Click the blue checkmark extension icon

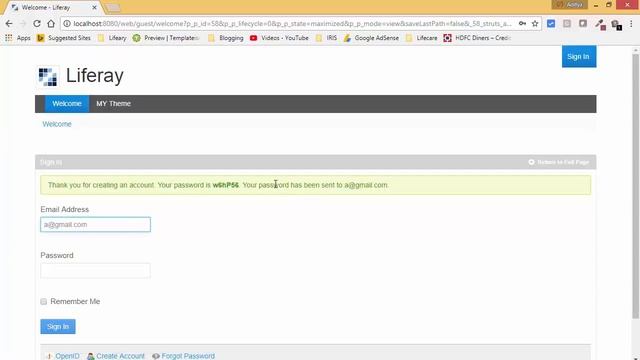click(x=551, y=24)
